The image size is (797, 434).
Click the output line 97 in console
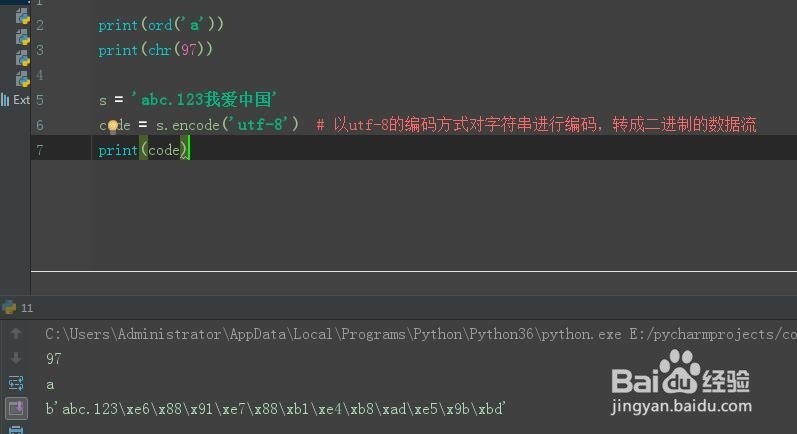53,359
